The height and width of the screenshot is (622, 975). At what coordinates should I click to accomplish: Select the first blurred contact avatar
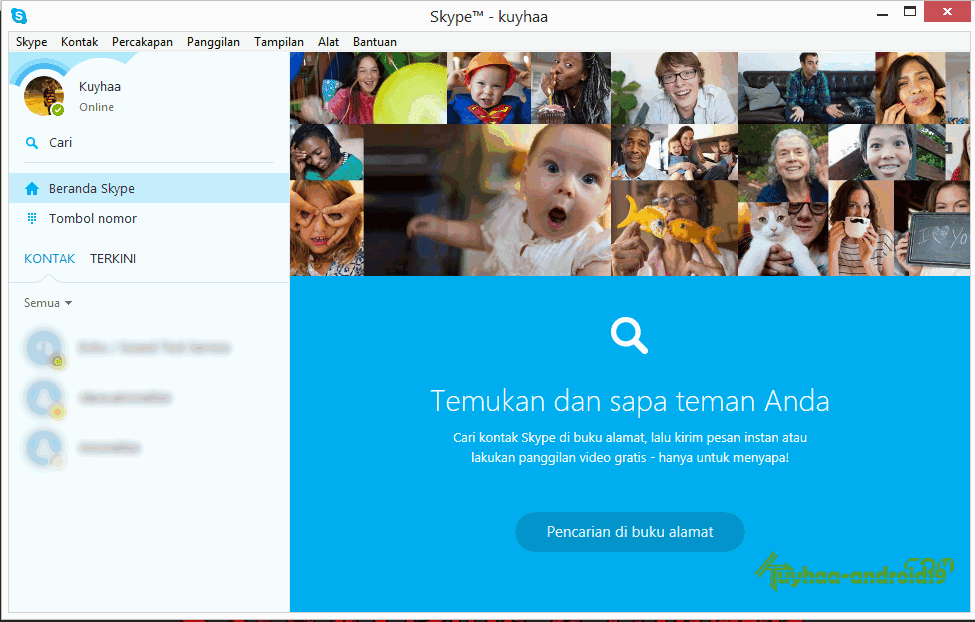click(44, 348)
